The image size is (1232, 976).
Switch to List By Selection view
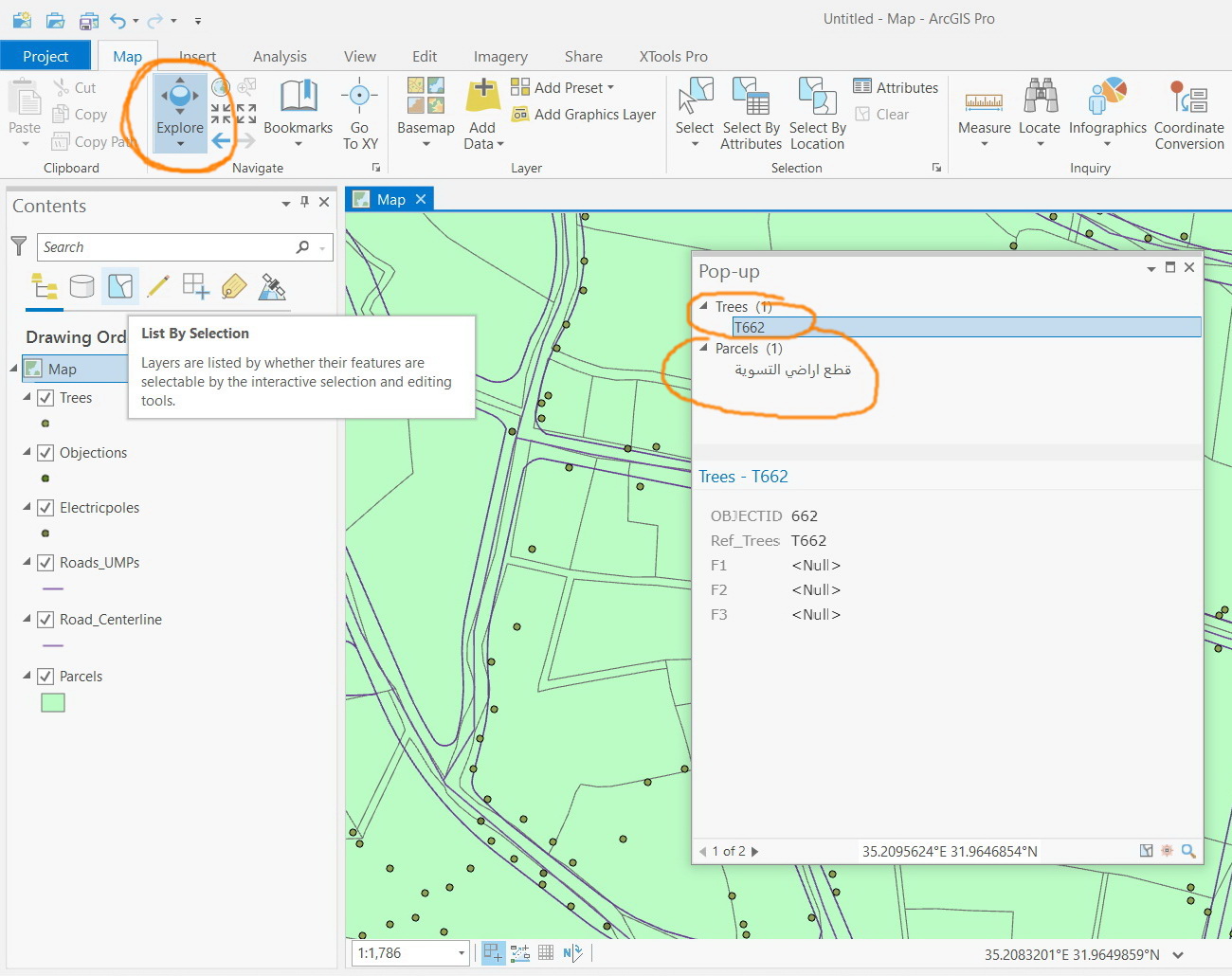click(120, 286)
